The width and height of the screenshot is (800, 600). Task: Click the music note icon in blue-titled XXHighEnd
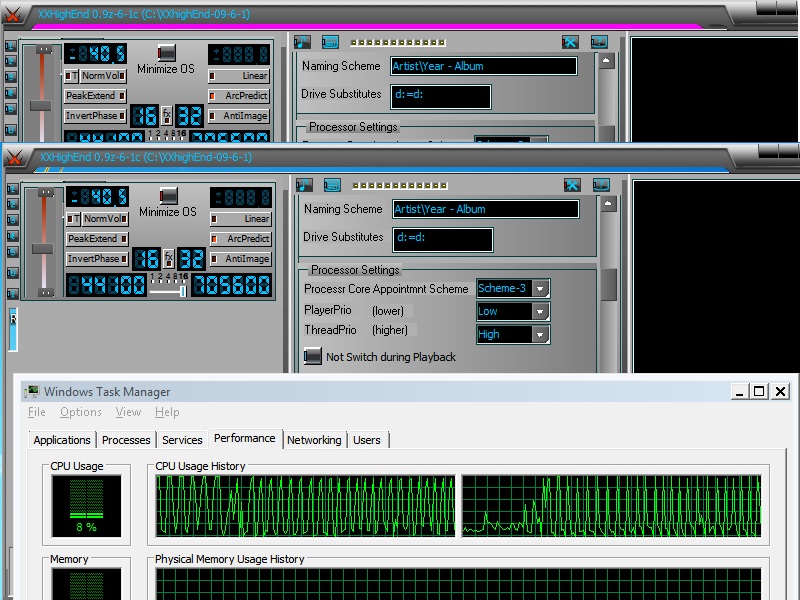[305, 185]
